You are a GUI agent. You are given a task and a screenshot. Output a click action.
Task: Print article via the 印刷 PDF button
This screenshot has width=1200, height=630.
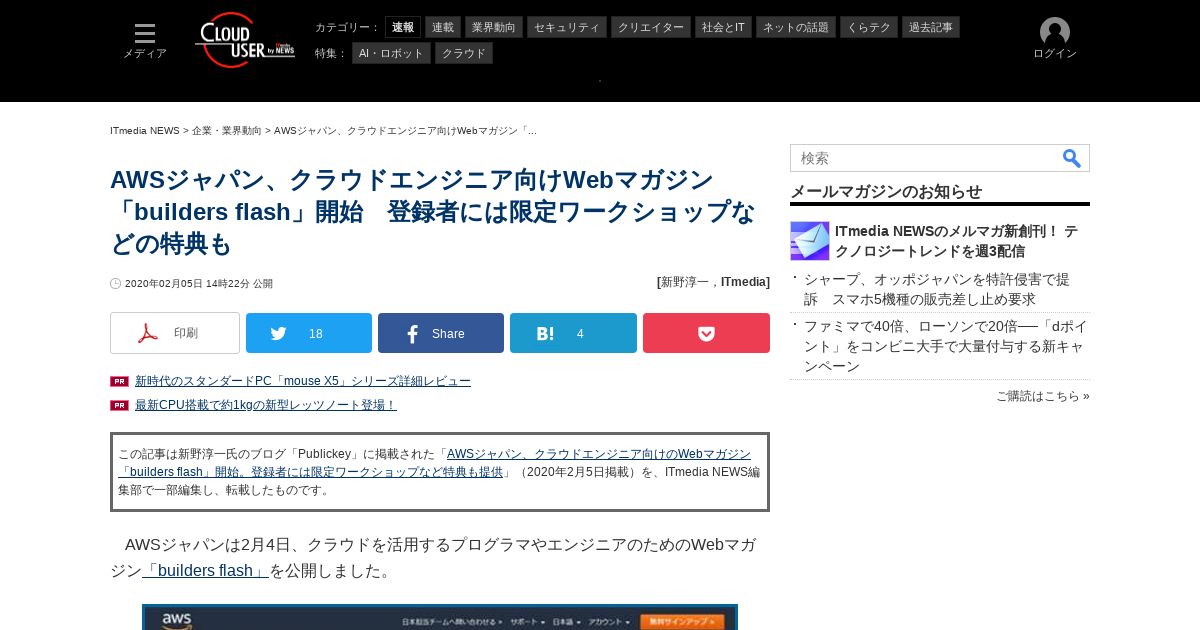tap(175, 333)
